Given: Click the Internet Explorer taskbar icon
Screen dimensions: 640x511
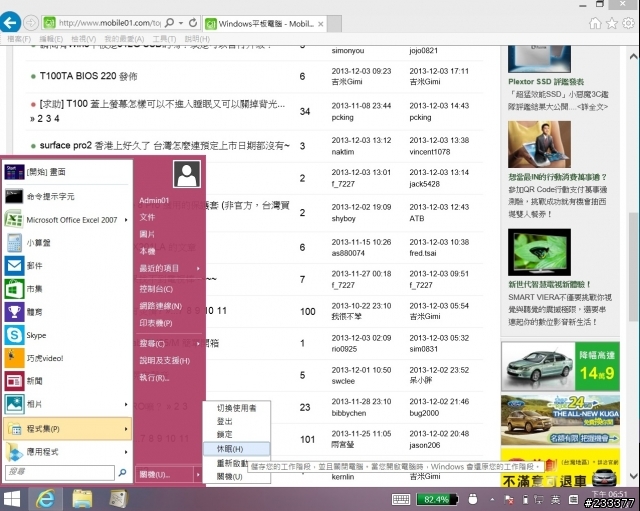Looking at the screenshot, I should click(44, 498).
